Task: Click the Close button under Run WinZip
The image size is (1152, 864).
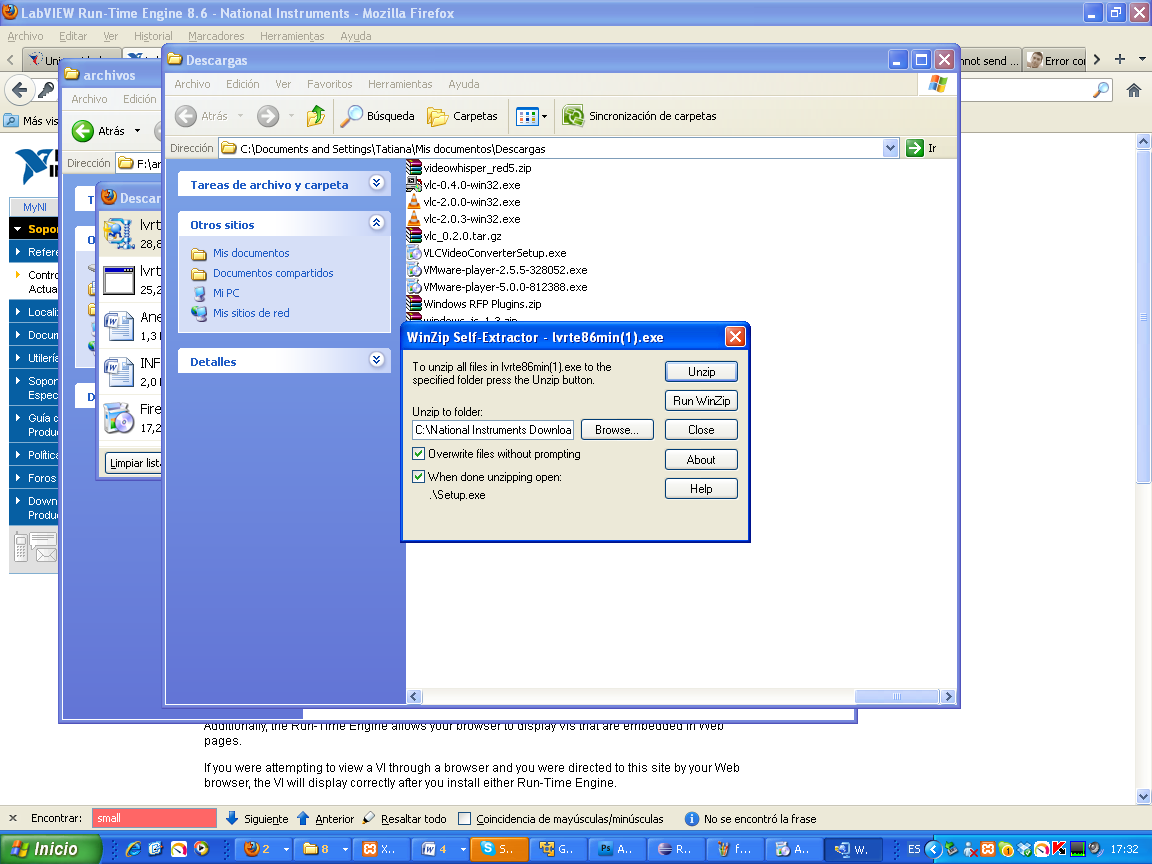Action: [x=701, y=430]
